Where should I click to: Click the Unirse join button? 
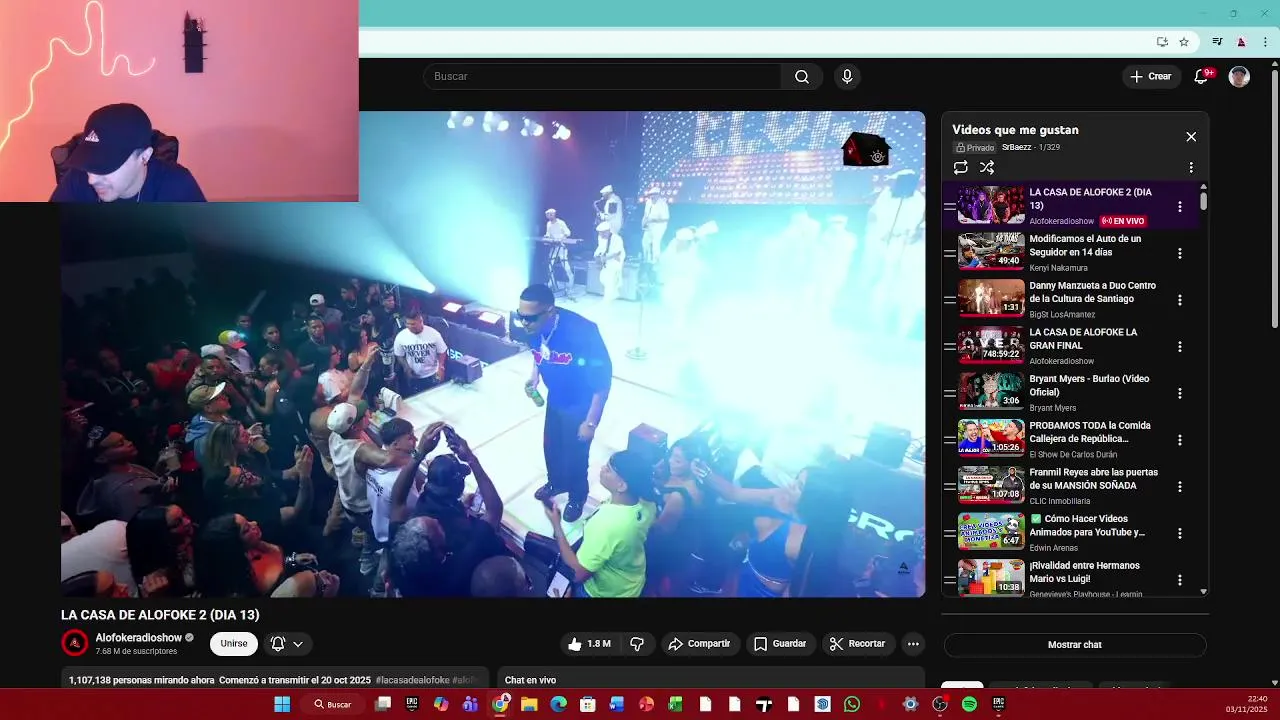(234, 644)
